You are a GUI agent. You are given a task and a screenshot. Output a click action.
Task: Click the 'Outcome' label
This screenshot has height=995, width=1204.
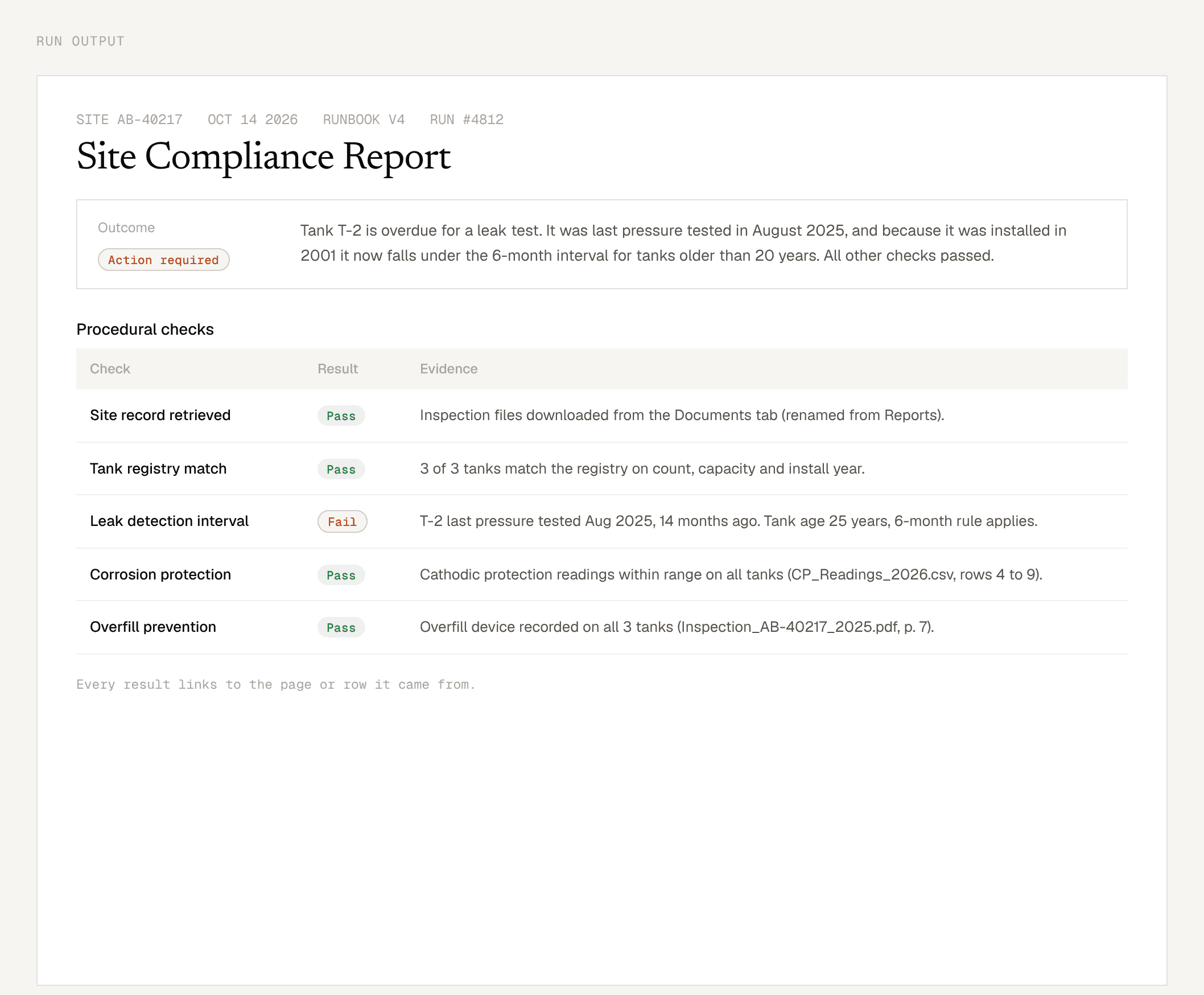point(126,228)
